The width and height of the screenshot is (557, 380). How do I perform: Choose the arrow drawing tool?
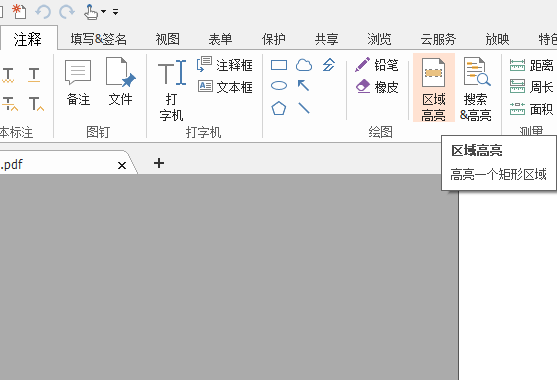[x=303, y=86]
